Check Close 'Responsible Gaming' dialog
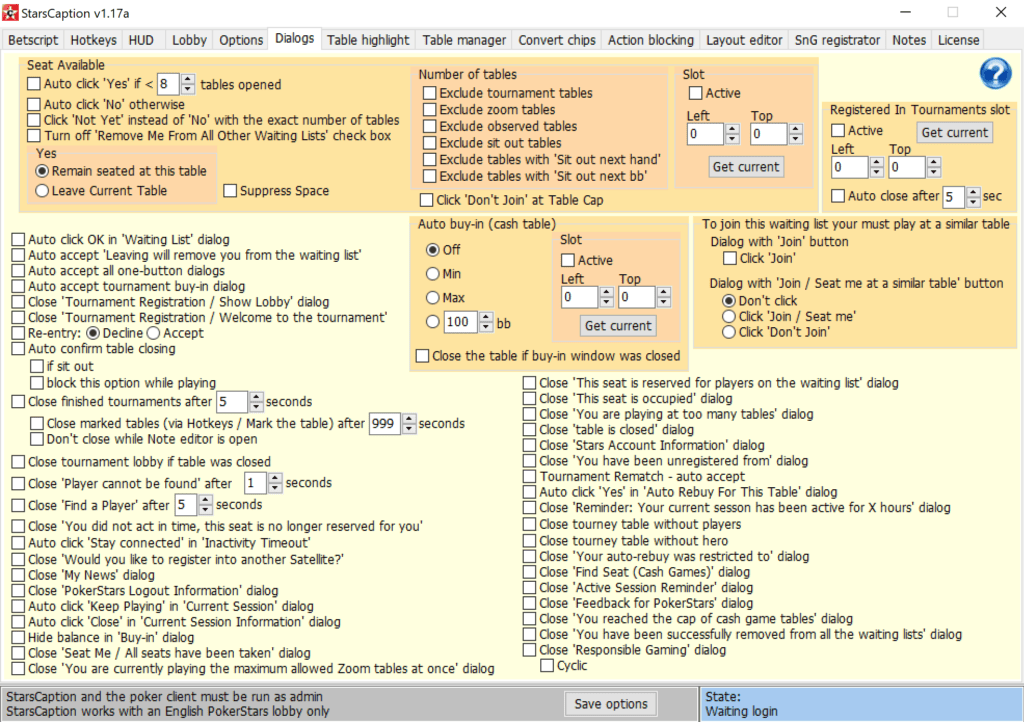This screenshot has height=722, width=1024. [530, 650]
